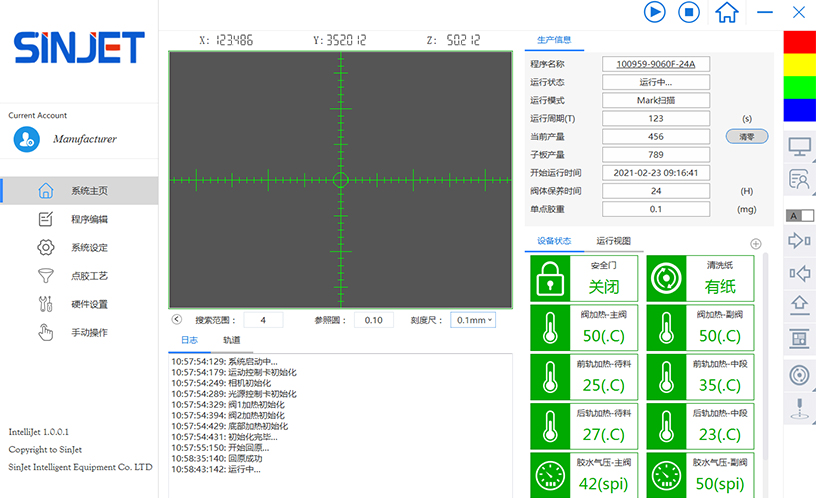The height and width of the screenshot is (498, 816).
Task: Open the 点胶工艺 sidebar item
Action: pos(79,276)
